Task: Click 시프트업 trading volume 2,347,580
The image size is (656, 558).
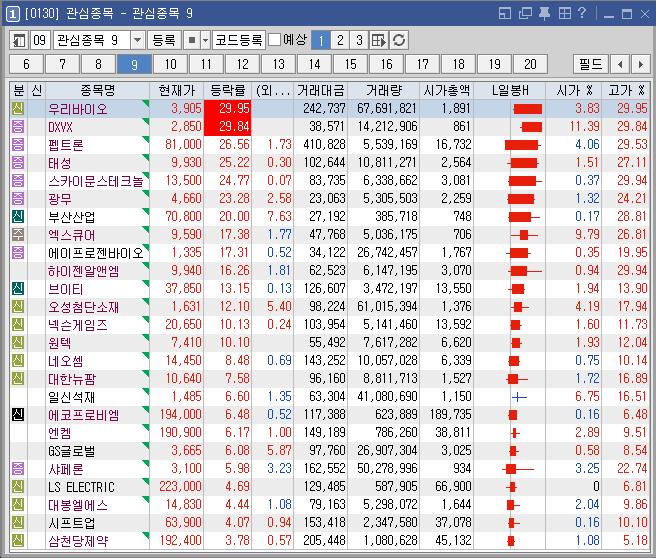Action: point(390,522)
